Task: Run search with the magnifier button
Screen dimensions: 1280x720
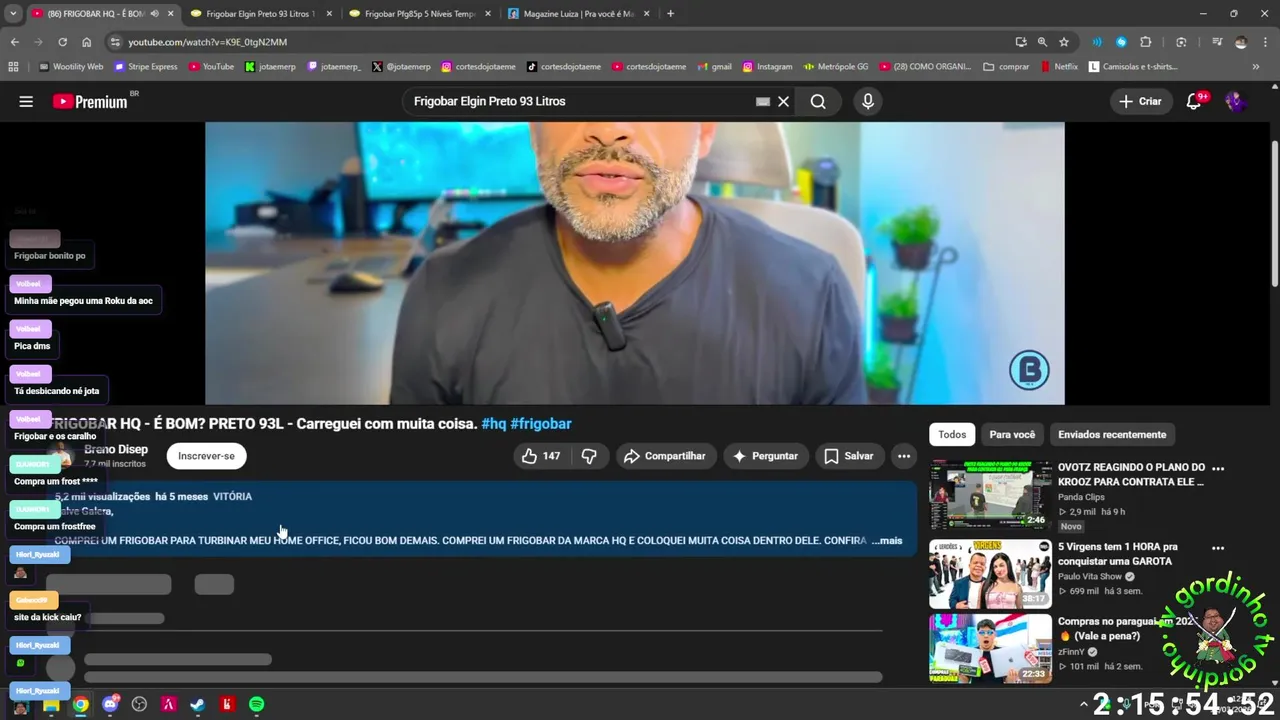Action: tap(818, 101)
